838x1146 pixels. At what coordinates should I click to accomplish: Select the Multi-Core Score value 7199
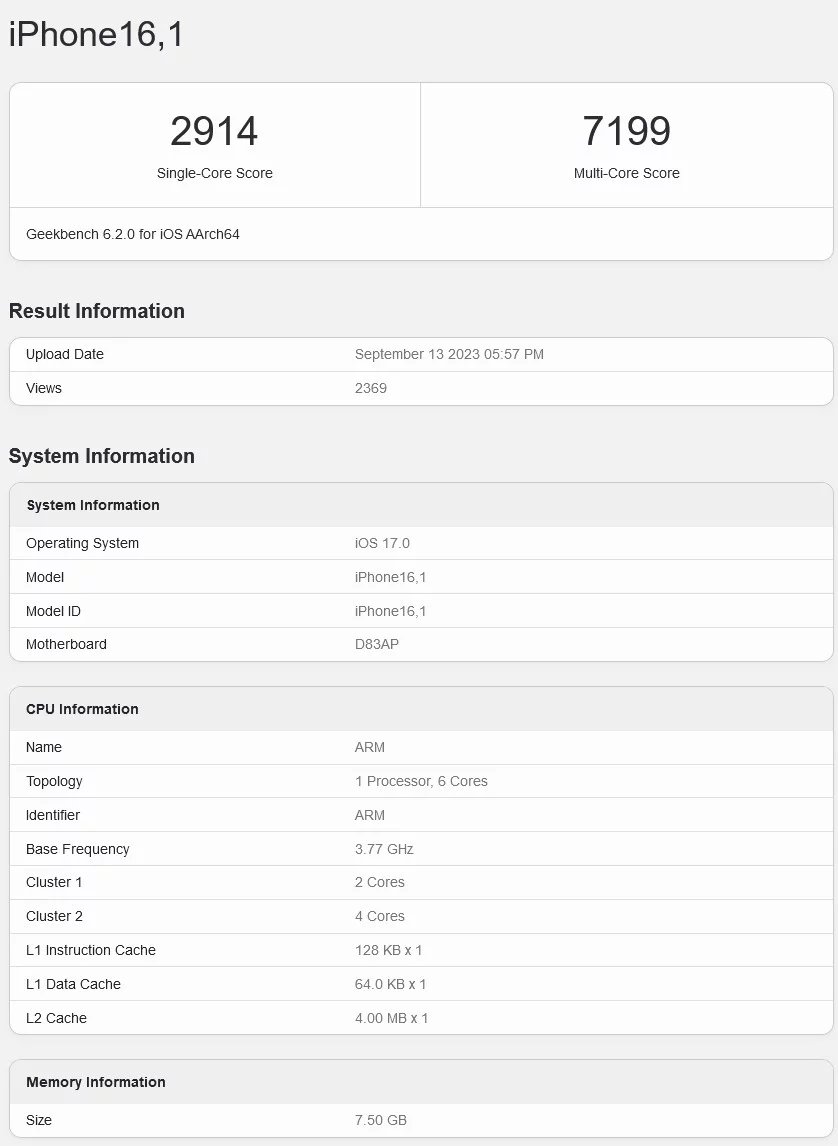point(627,130)
